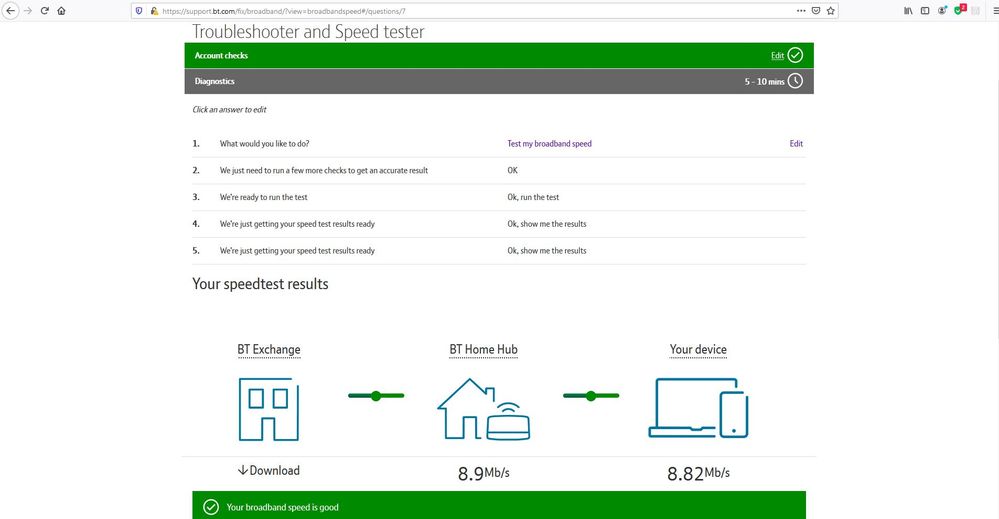Click the BT Home Hub label
999x519 pixels.
483,350
